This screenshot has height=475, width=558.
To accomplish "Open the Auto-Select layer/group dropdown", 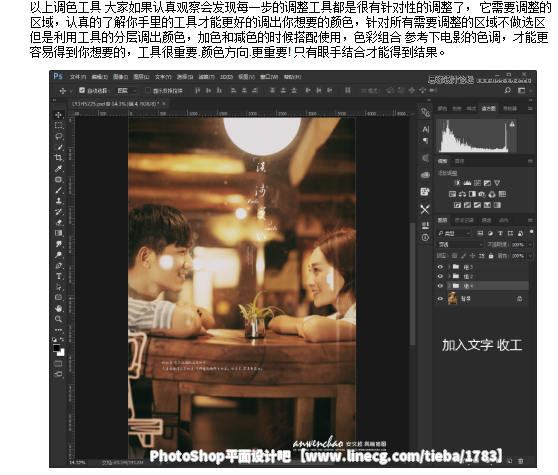I will point(127,91).
